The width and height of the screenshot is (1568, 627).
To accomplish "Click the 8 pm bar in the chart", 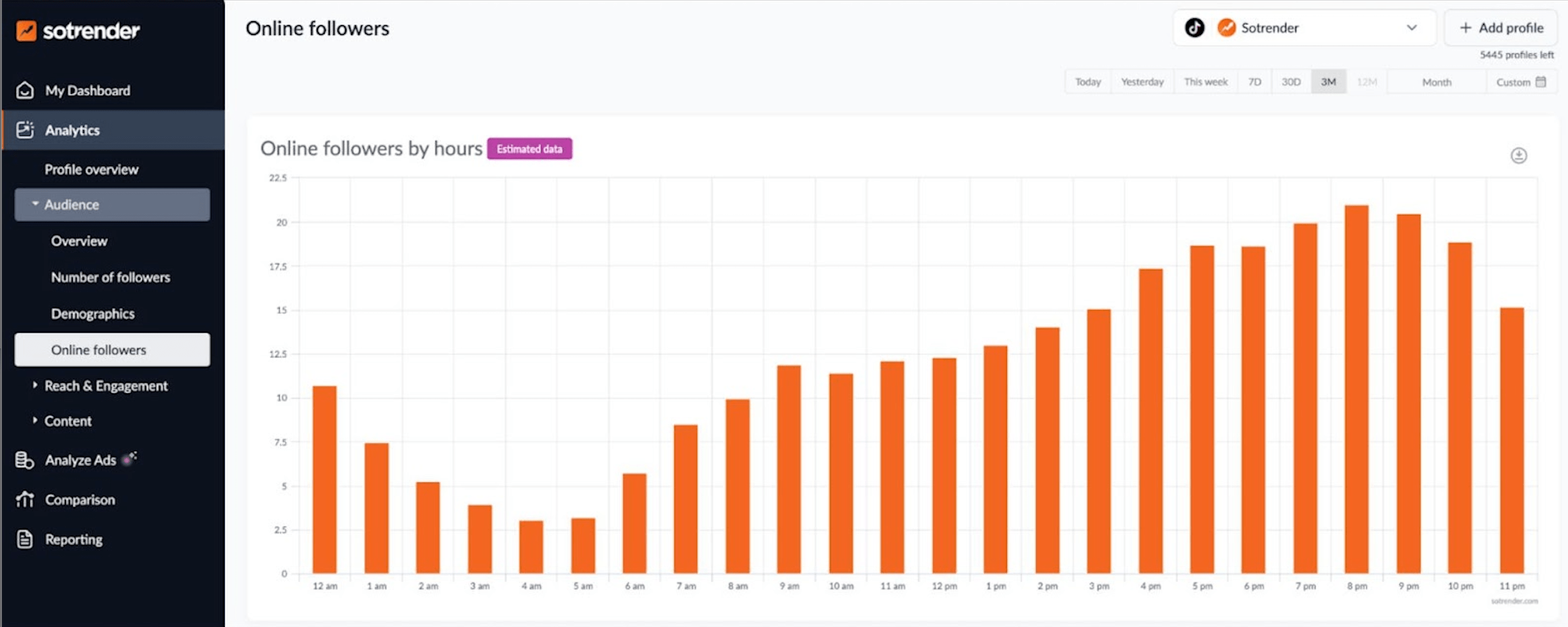I will click(1357, 389).
